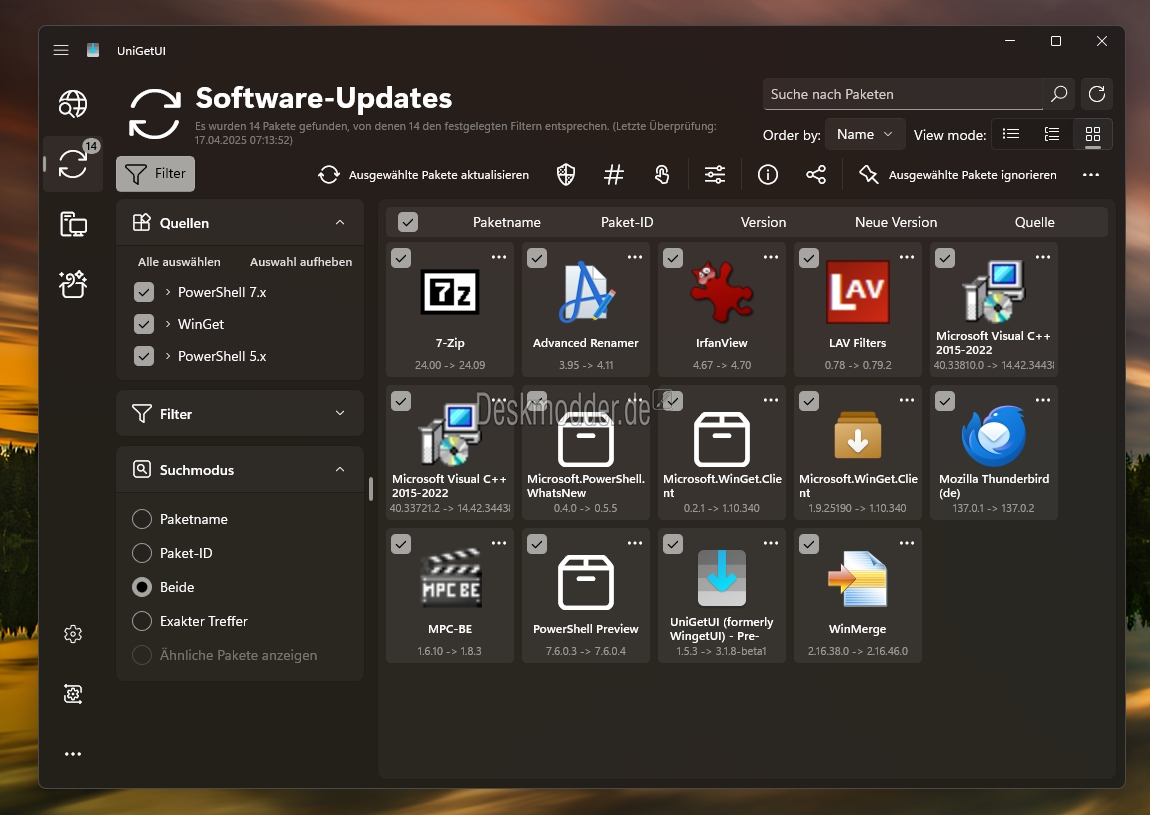Click the Software-Updates page heading
Image resolution: width=1150 pixels, height=815 pixels.
[323, 98]
